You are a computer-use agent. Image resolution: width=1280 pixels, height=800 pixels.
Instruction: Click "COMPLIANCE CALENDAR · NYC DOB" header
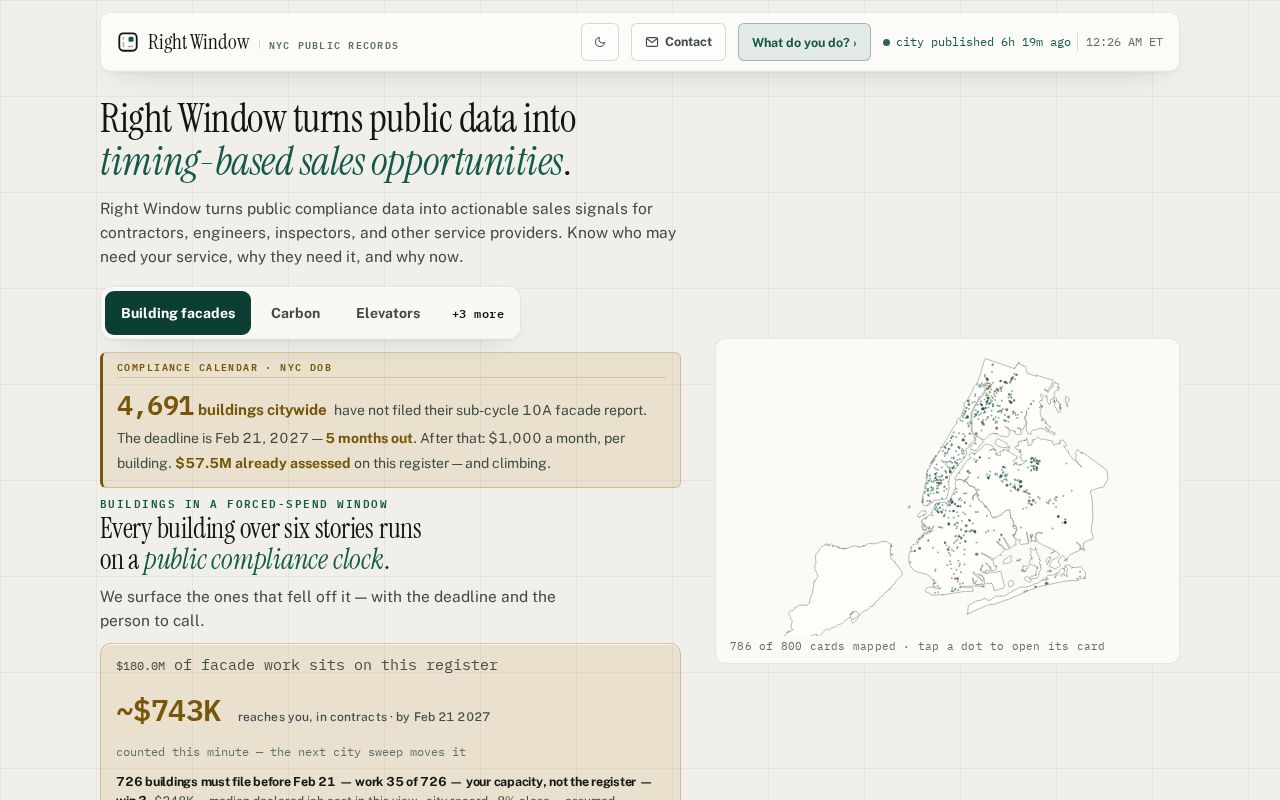pyautogui.click(x=224, y=368)
